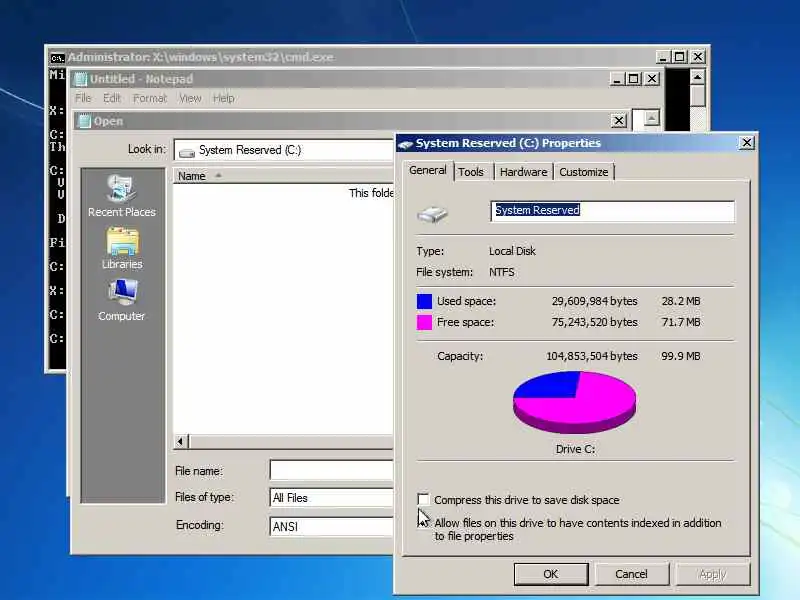This screenshot has height=600, width=800.
Task: Click the blue Used space color swatch
Action: pyautogui.click(x=424, y=301)
